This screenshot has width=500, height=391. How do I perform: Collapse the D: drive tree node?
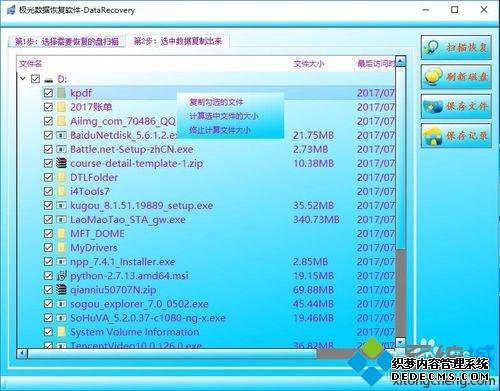(23, 79)
